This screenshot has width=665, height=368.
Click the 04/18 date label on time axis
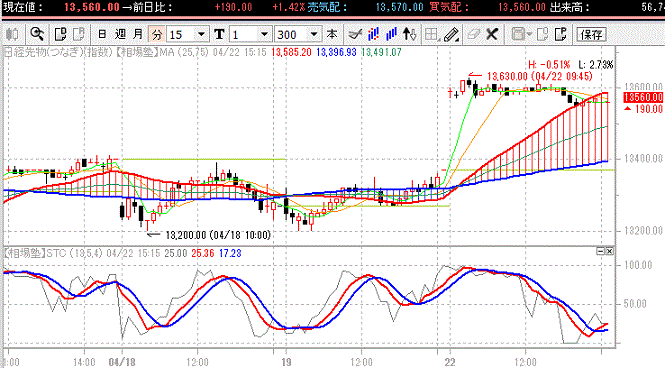[x=122, y=362]
